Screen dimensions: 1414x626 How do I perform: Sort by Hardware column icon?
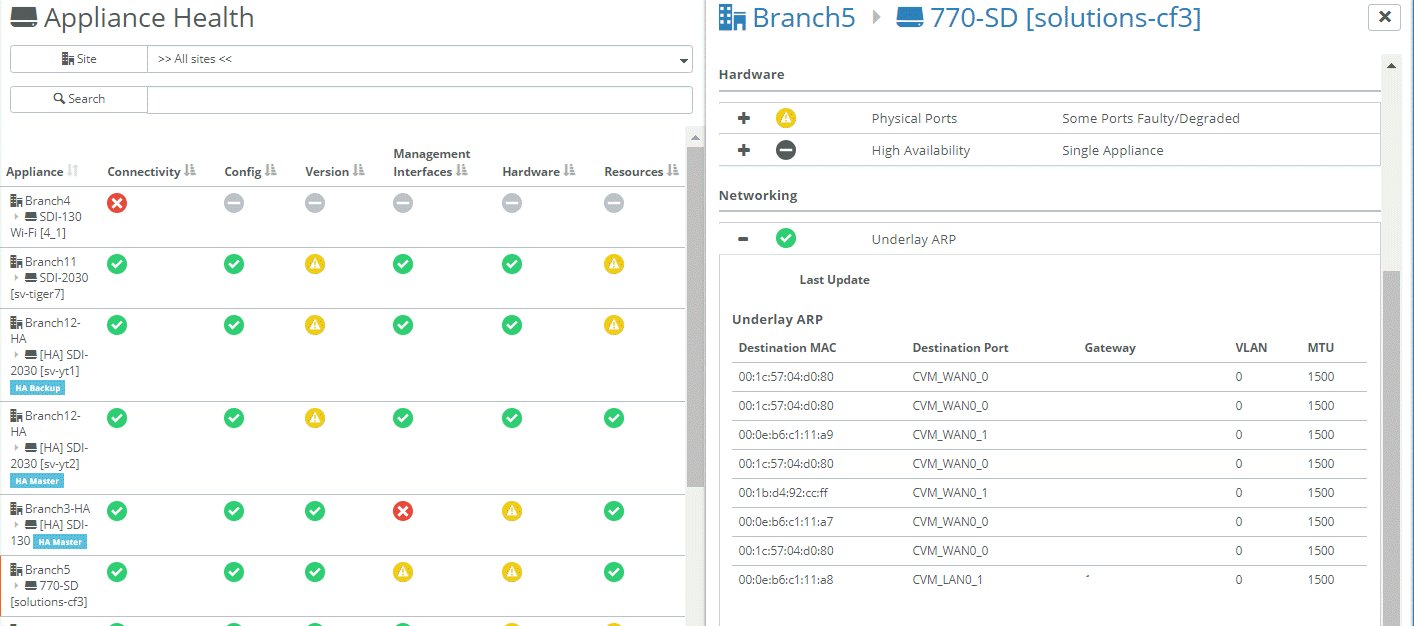pyautogui.click(x=570, y=171)
